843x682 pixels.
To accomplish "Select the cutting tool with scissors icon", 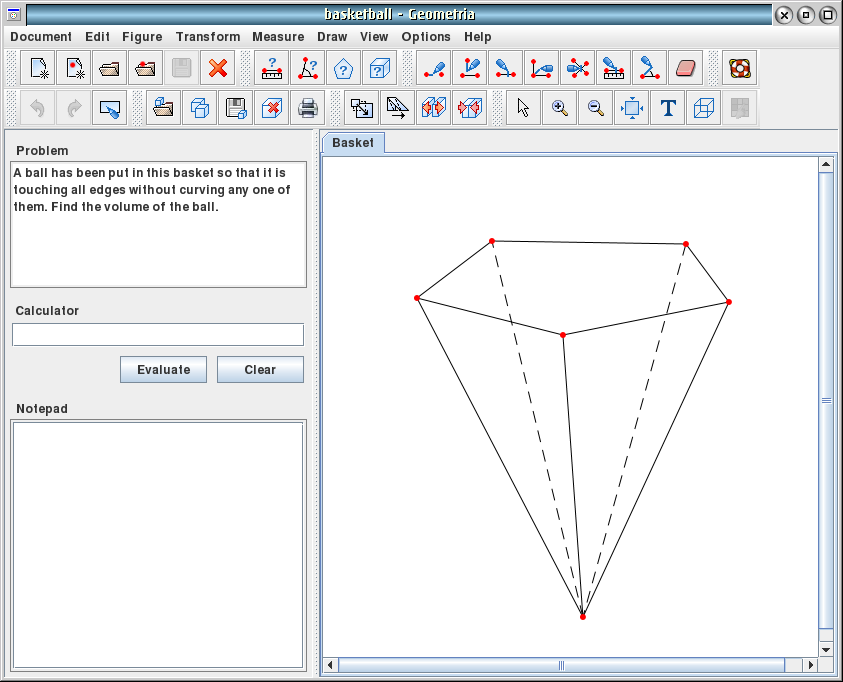I will pos(577,68).
